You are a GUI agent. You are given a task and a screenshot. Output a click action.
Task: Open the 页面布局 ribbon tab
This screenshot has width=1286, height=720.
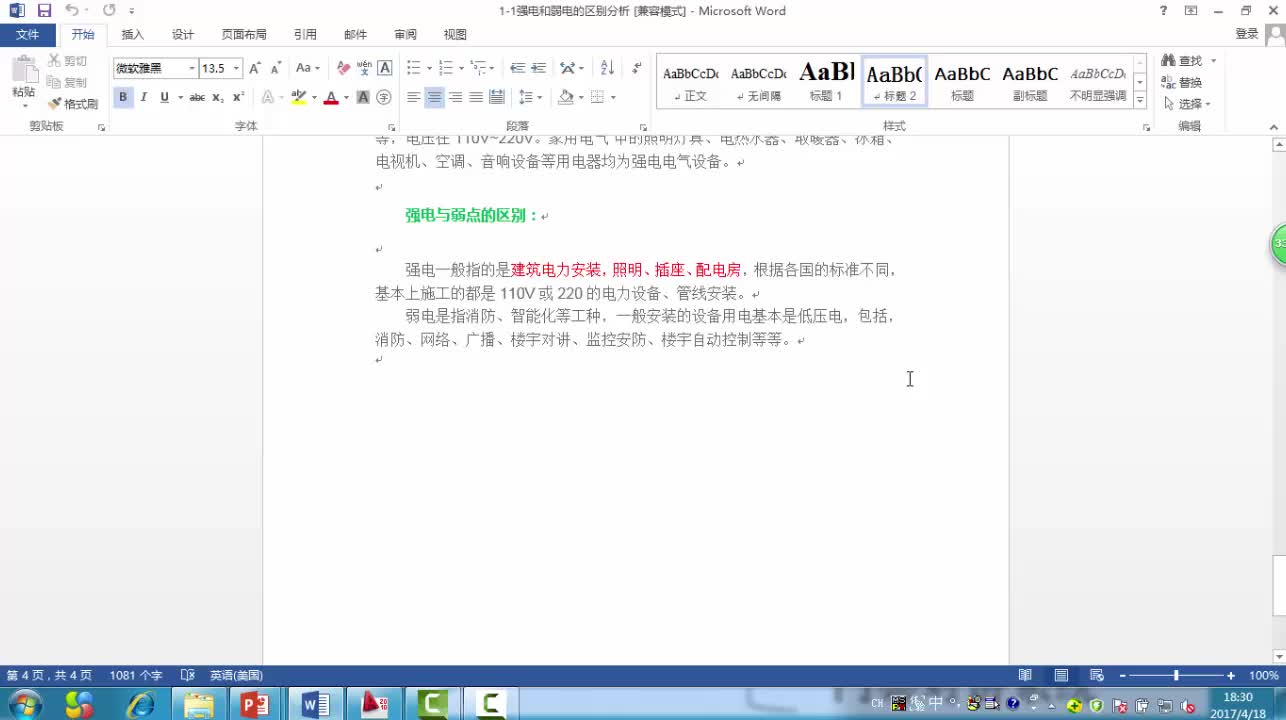pos(244,34)
